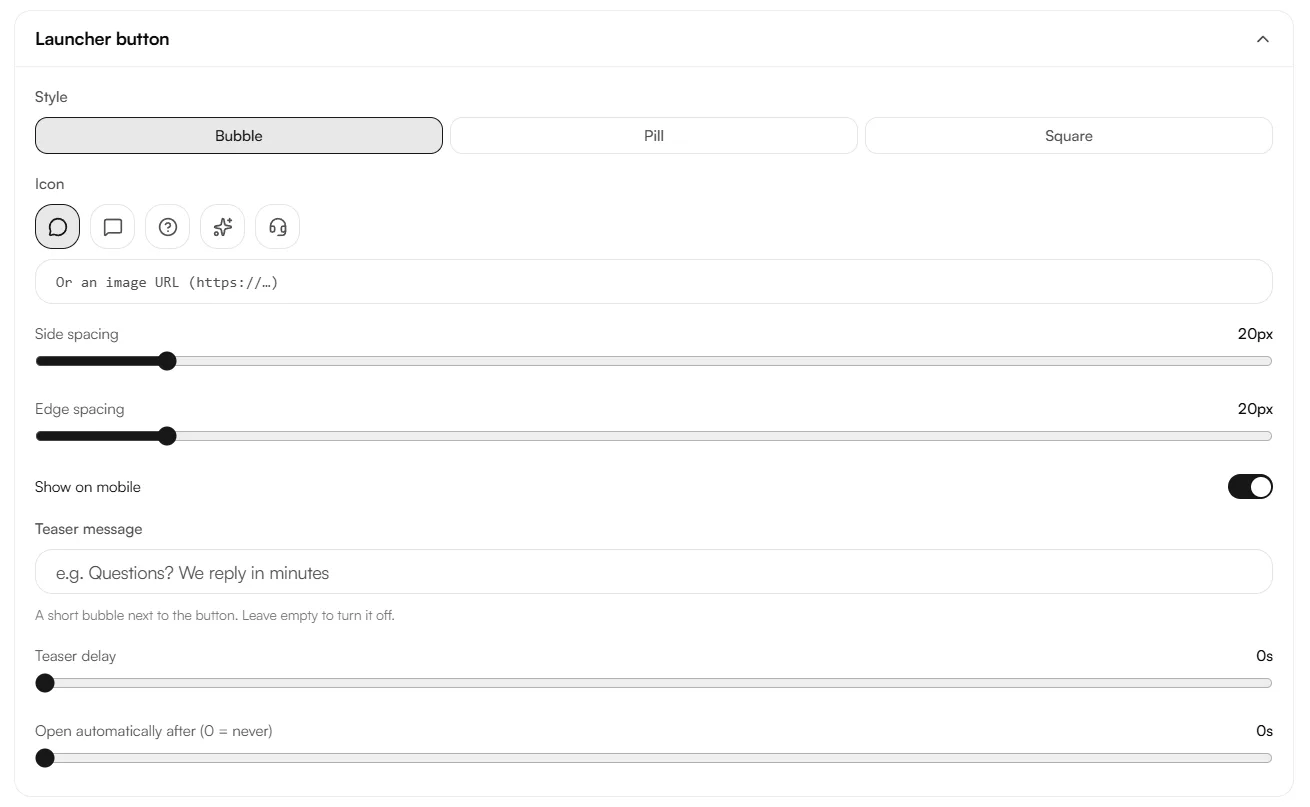Click the Edge spacing label
This screenshot has width=1310, height=807.
click(80, 409)
